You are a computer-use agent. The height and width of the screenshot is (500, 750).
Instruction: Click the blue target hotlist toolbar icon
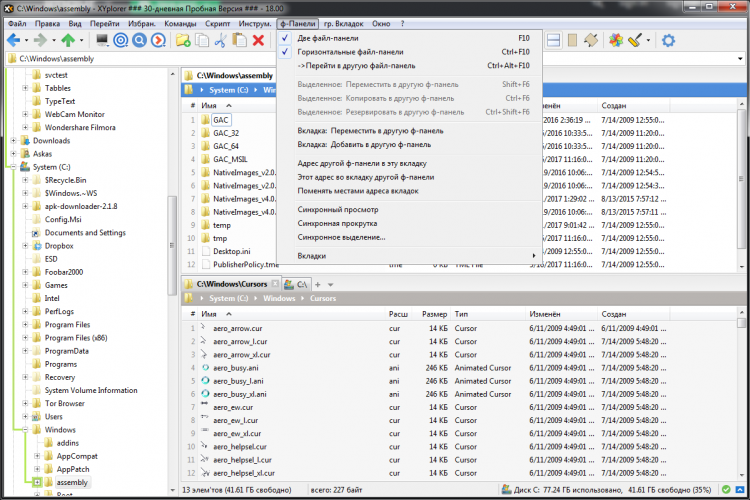pos(121,41)
